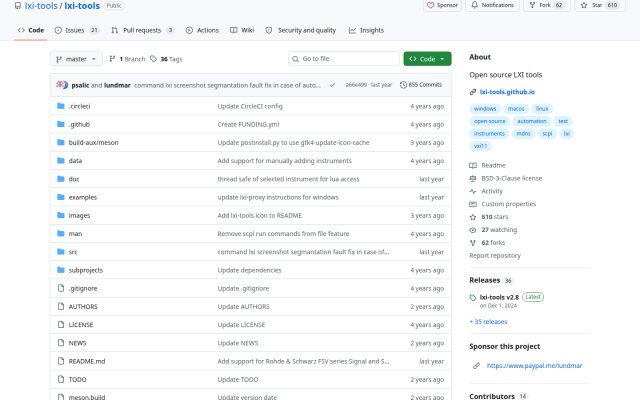Switch to the Pull requests tab
This screenshot has height=400, width=640.
[x=142, y=30]
